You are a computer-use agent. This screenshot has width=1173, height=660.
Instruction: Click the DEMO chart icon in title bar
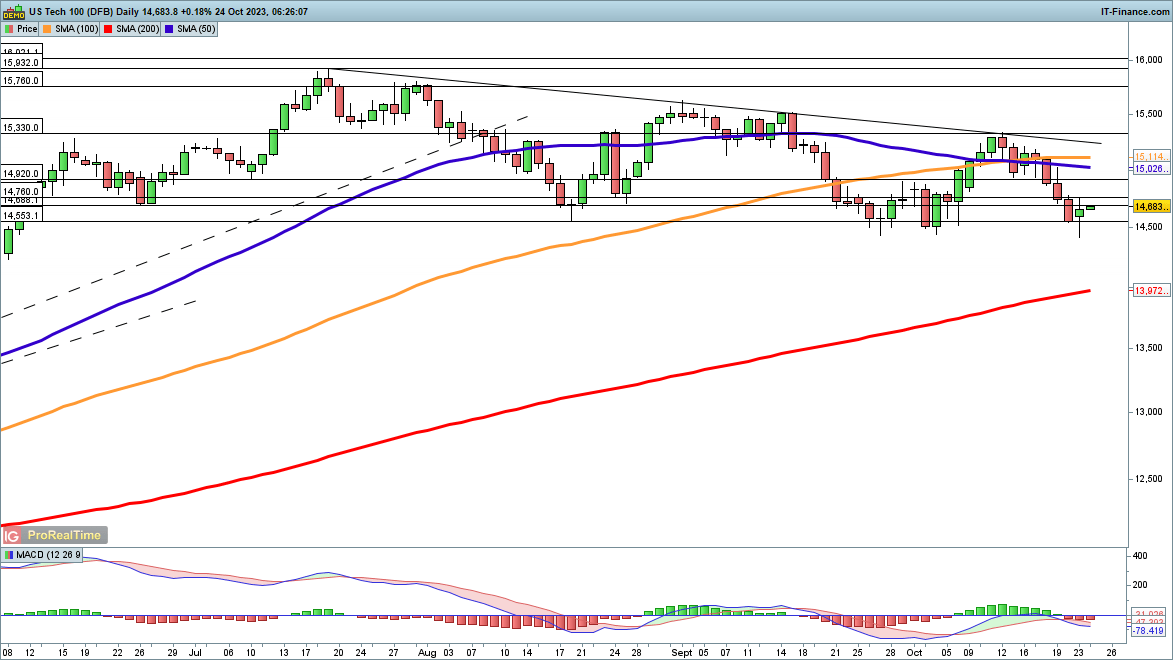(x=13, y=12)
